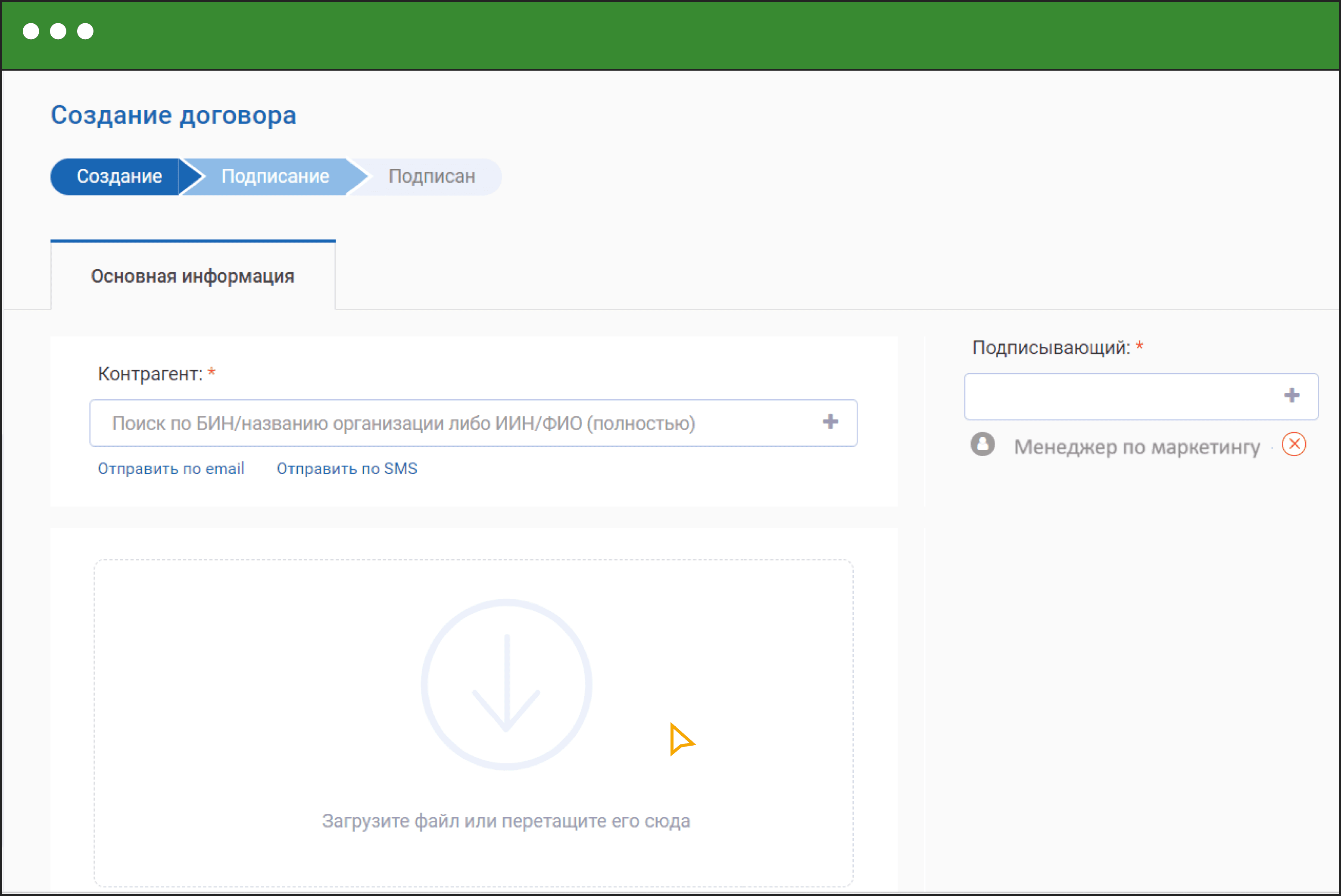Image resolution: width=1341 pixels, height=896 pixels.
Task: Focus the Контрагент search input field
Action: (x=446, y=423)
